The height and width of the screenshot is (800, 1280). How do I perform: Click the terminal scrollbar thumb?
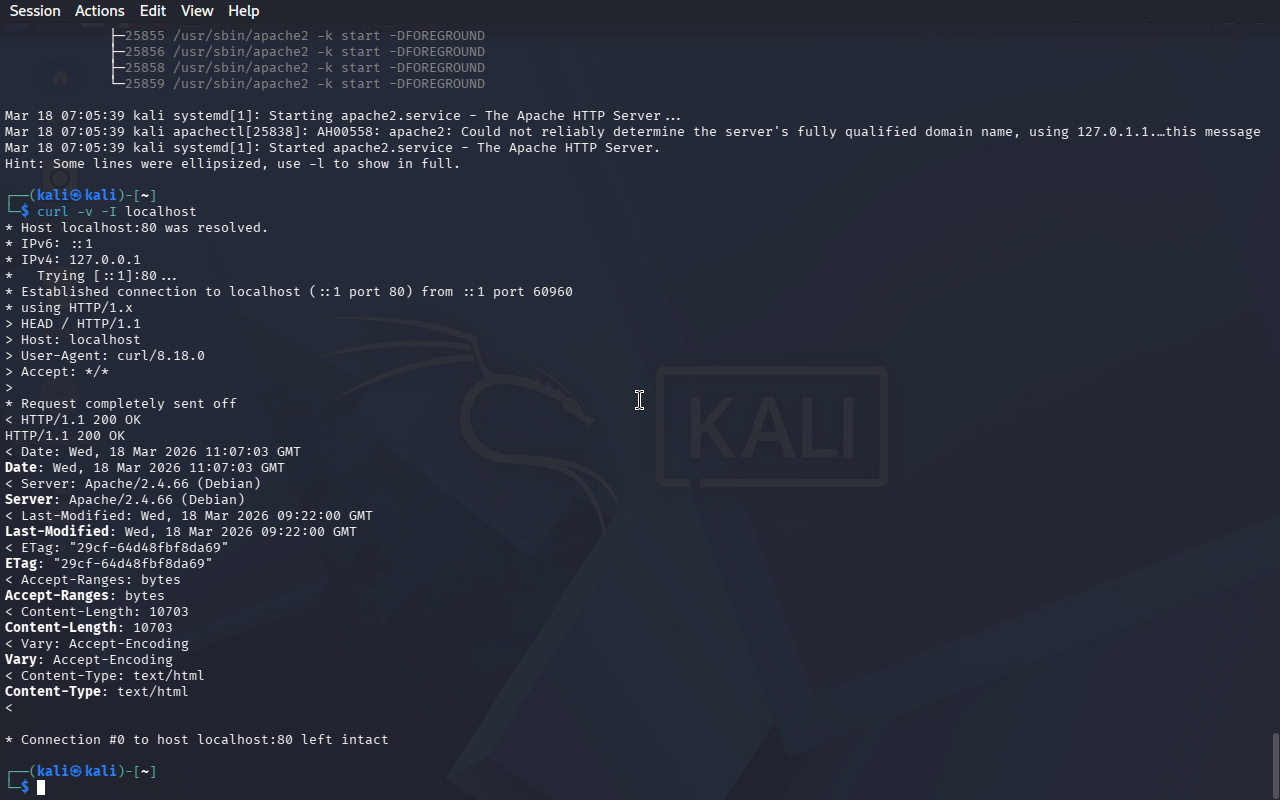coord(1275,766)
